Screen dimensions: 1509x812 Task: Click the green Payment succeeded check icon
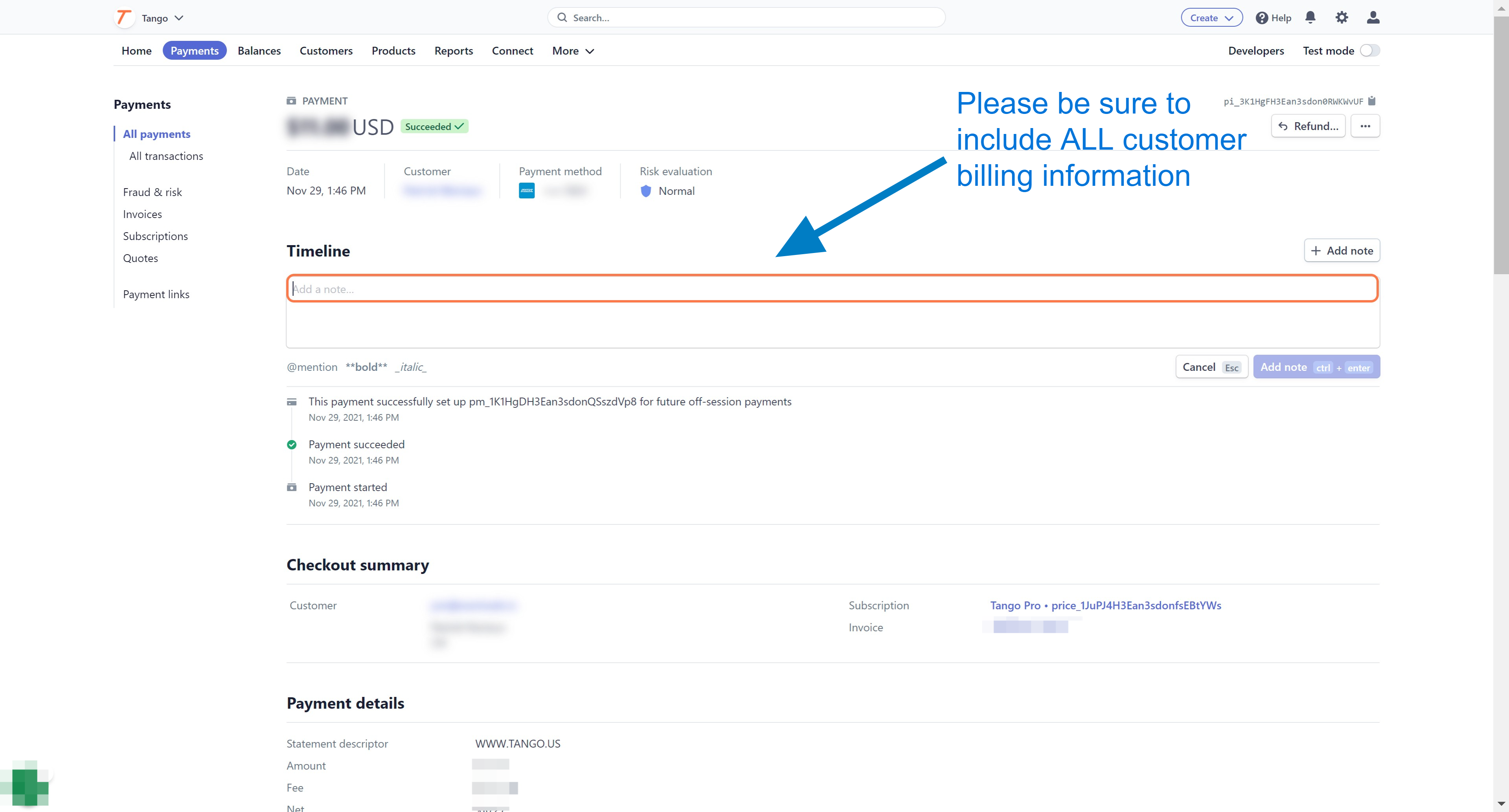[x=292, y=444]
